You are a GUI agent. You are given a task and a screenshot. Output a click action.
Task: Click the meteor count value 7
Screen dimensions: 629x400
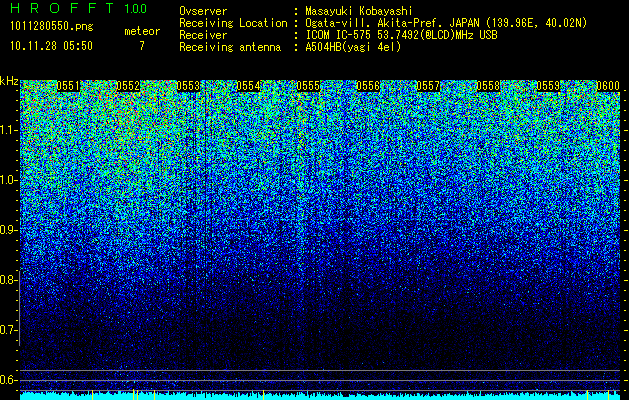pyautogui.click(x=142, y=46)
